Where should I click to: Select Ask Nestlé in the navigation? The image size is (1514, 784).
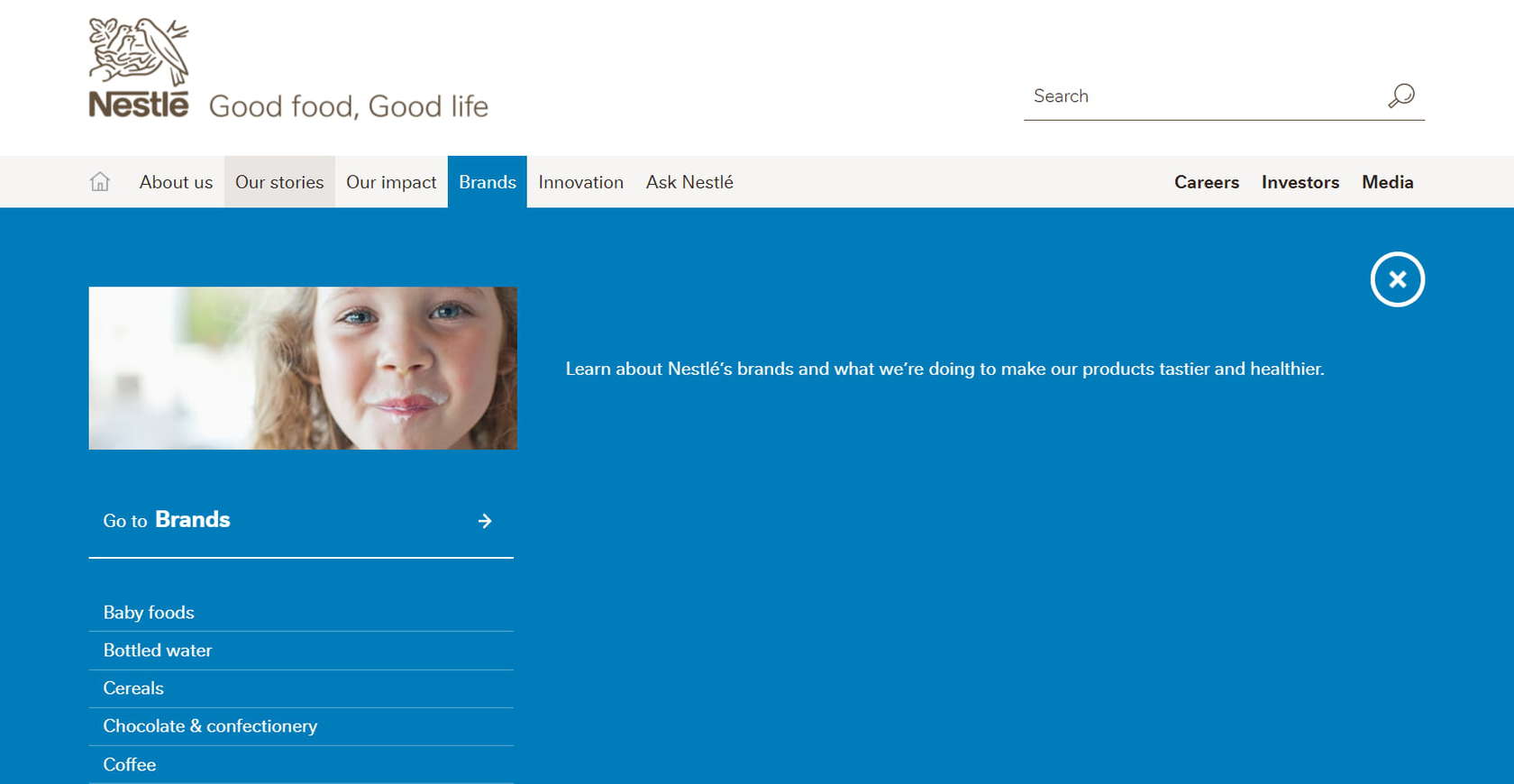pos(689,182)
